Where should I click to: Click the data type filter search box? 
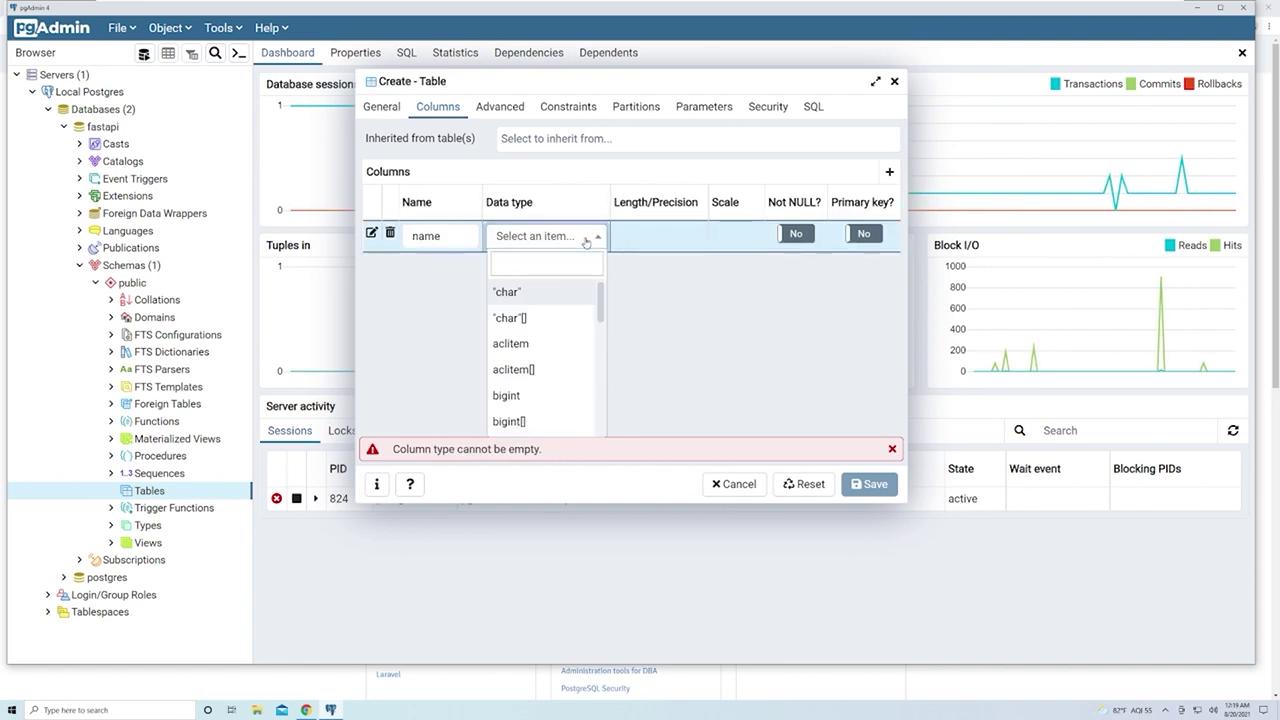[x=547, y=264]
